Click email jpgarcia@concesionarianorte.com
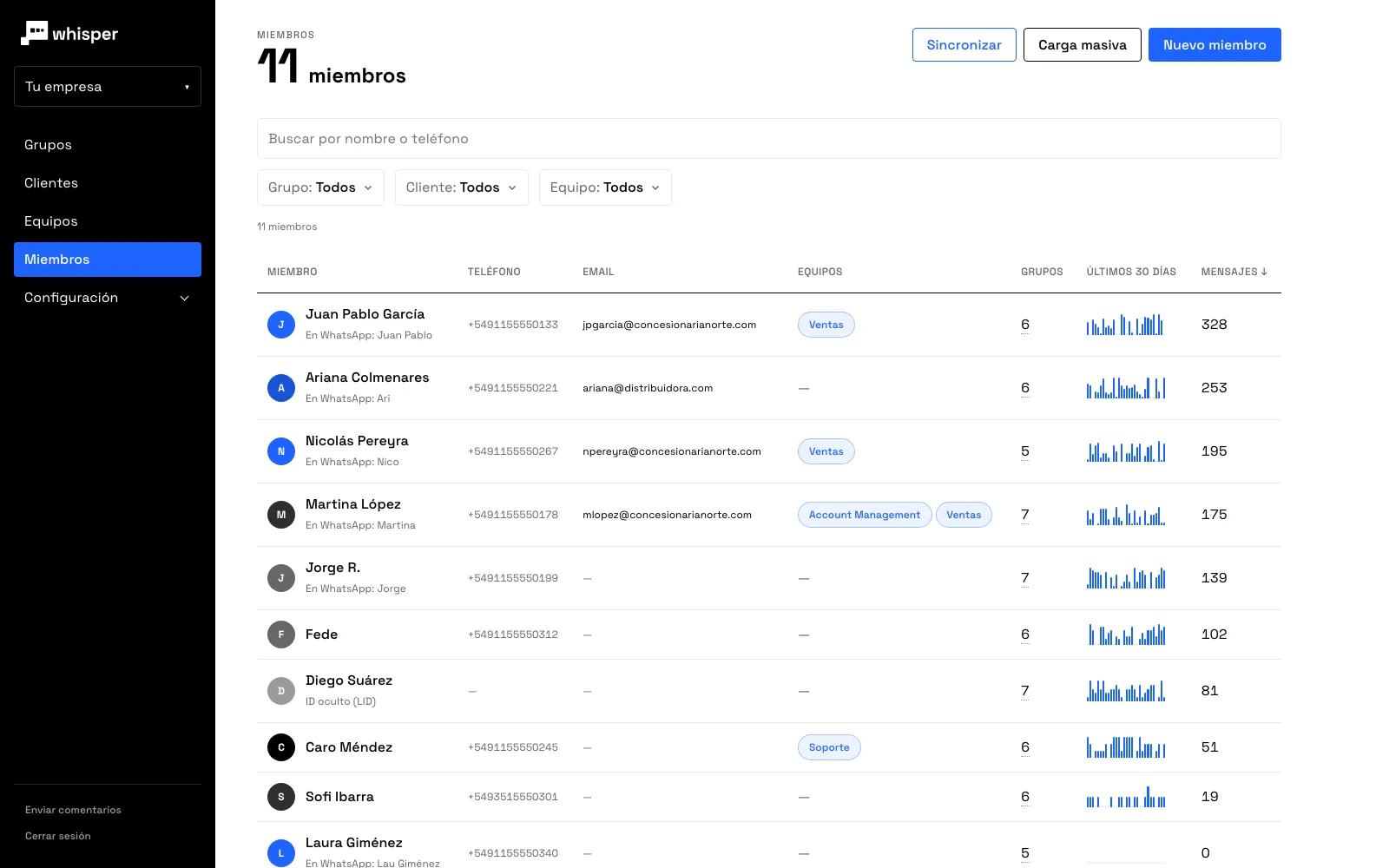Viewport: 1389px width, 868px height. click(x=669, y=325)
